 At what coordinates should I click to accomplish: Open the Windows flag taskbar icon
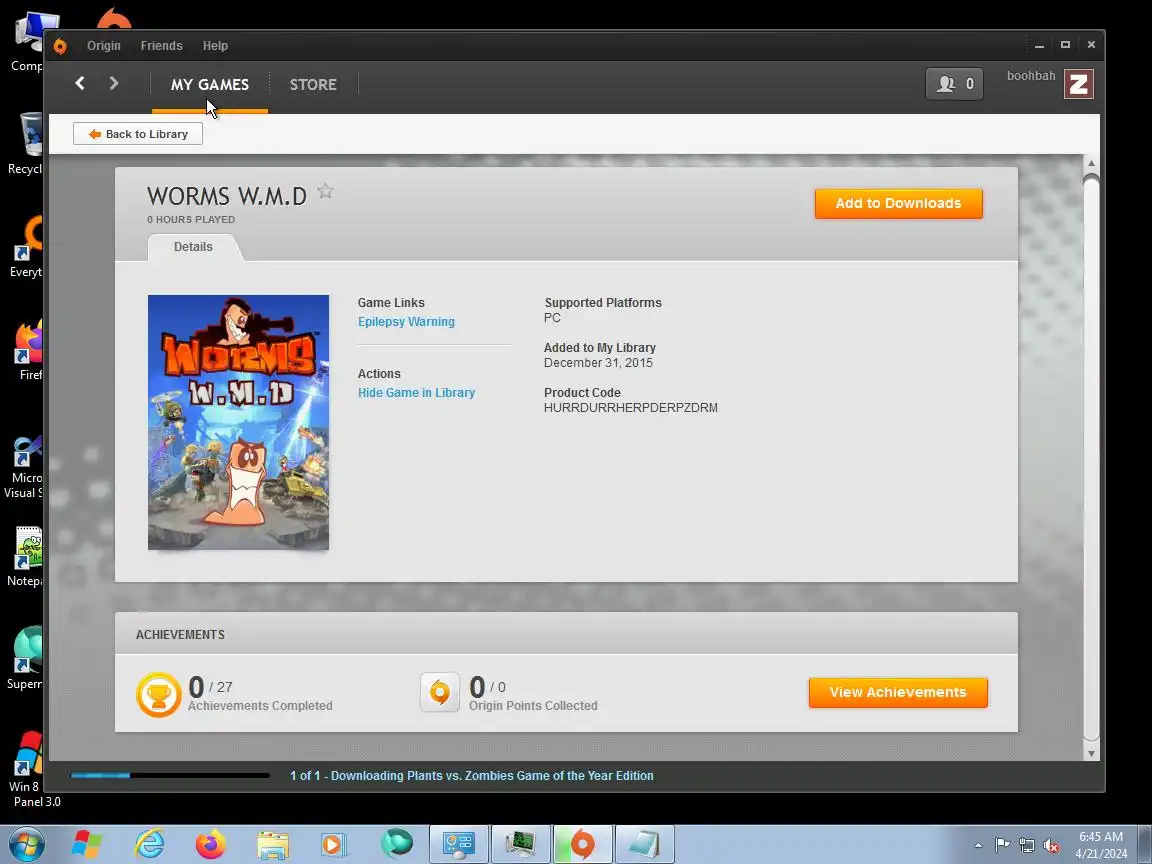coord(87,844)
